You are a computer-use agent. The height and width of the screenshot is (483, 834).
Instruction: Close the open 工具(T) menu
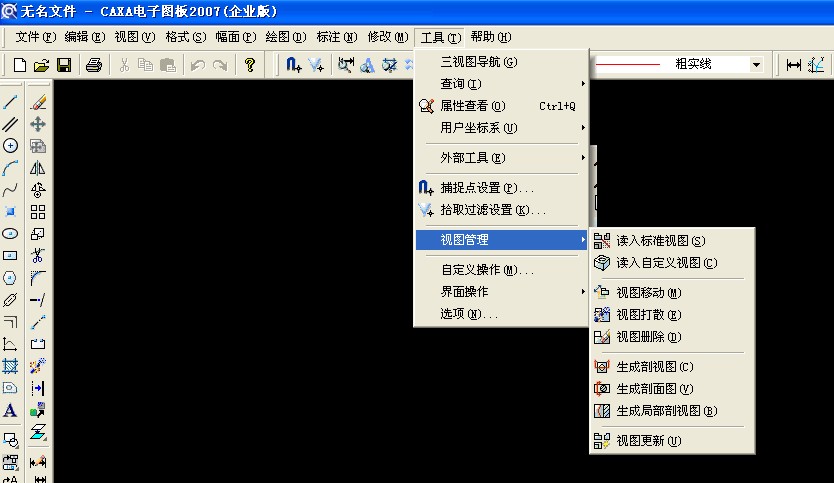coord(440,37)
